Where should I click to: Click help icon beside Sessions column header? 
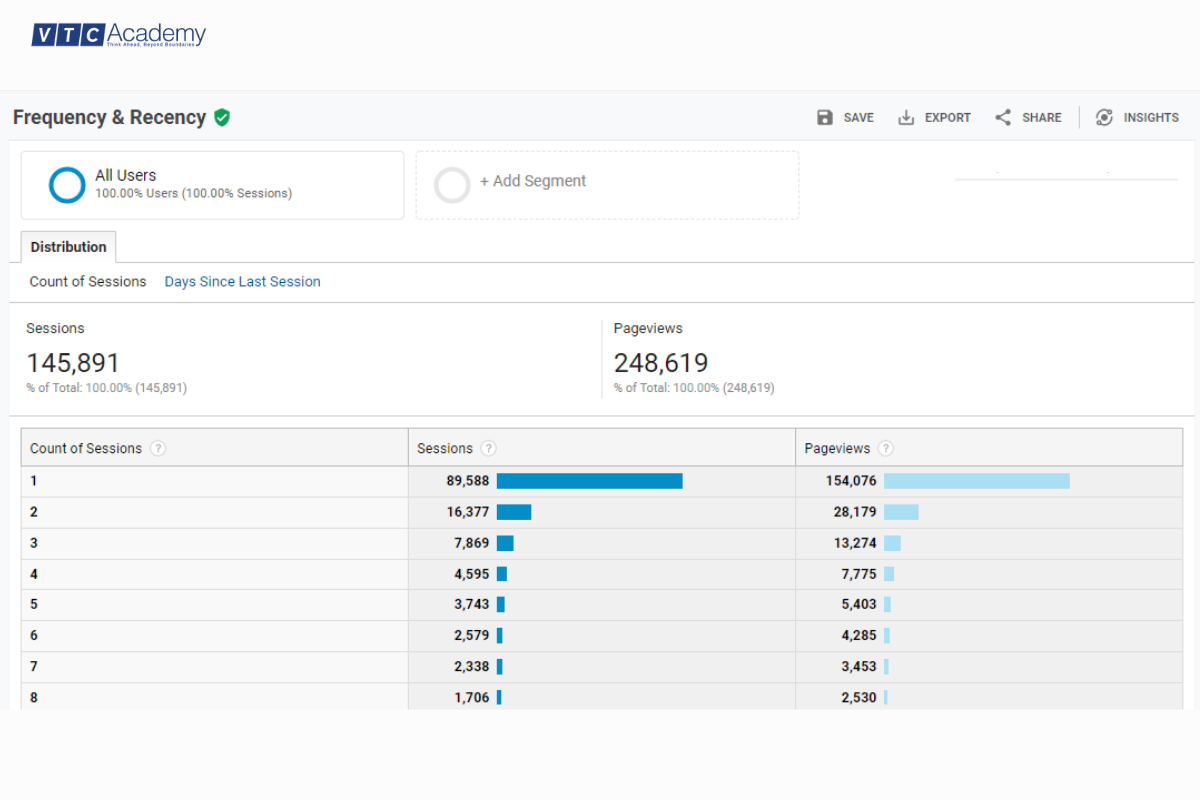488,448
